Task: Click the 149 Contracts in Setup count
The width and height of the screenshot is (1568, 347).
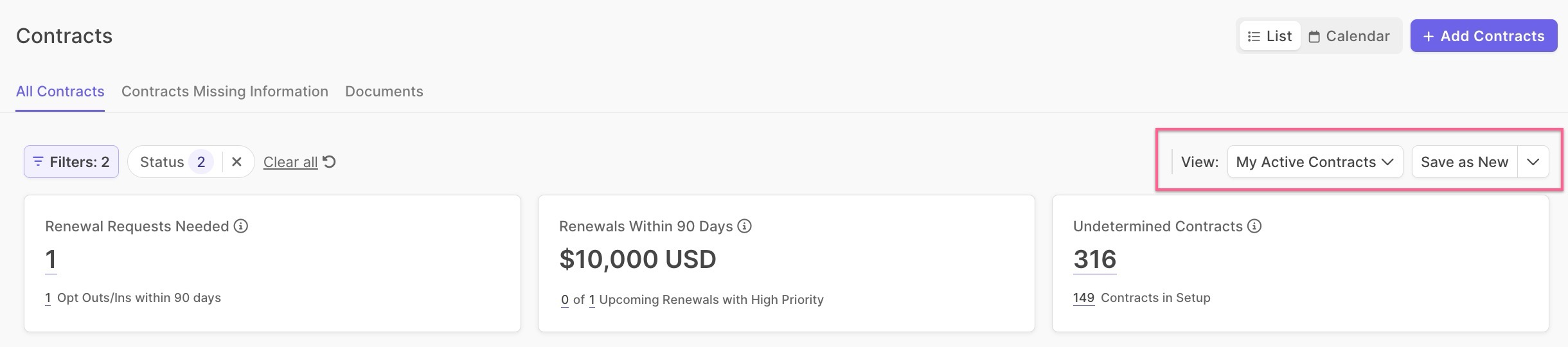Action: click(x=1083, y=298)
